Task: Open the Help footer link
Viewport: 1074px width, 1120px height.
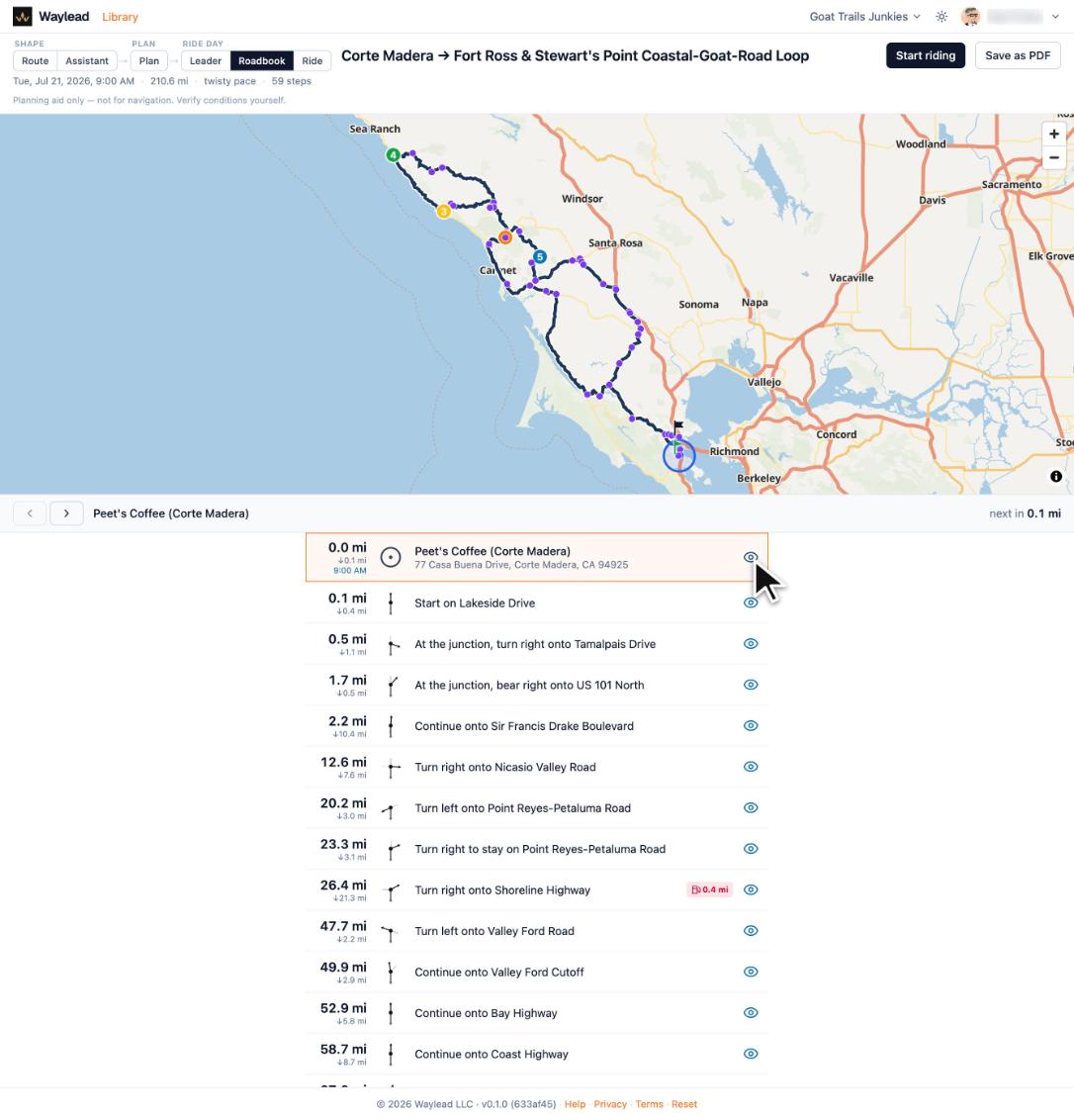Action: coord(575,1104)
